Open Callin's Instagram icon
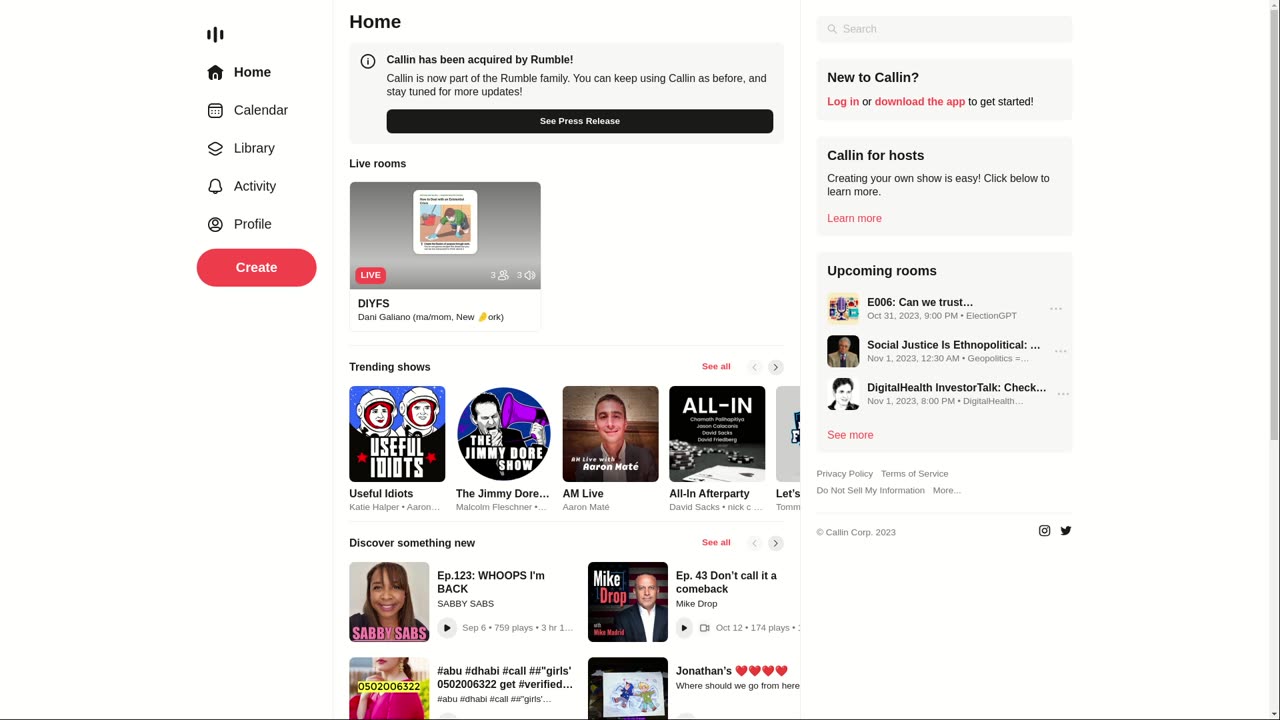Viewport: 1280px width, 720px height. (x=1044, y=531)
